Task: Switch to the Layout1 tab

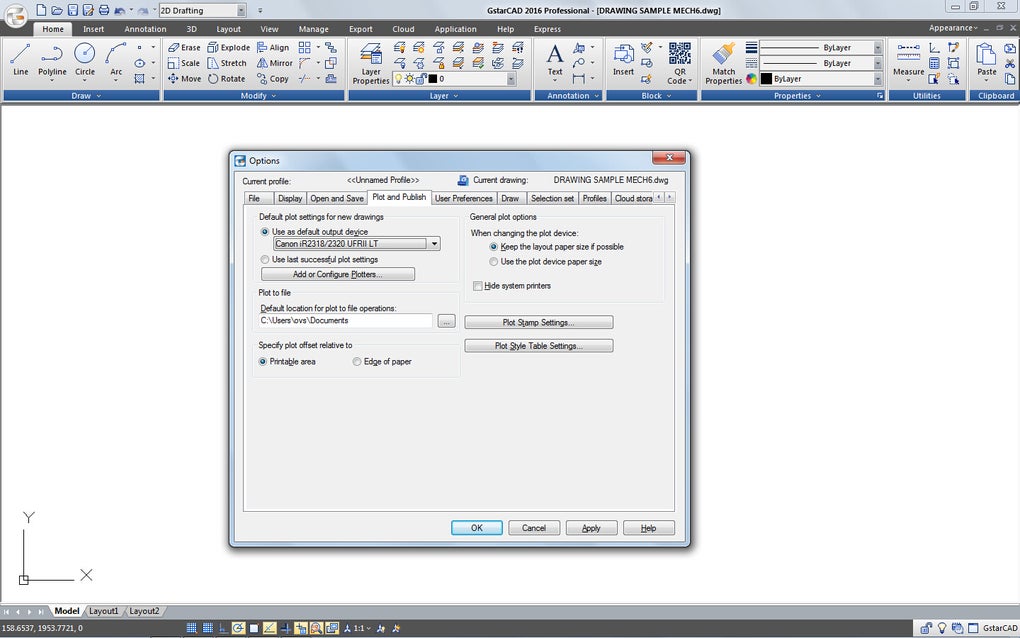Action: point(104,611)
